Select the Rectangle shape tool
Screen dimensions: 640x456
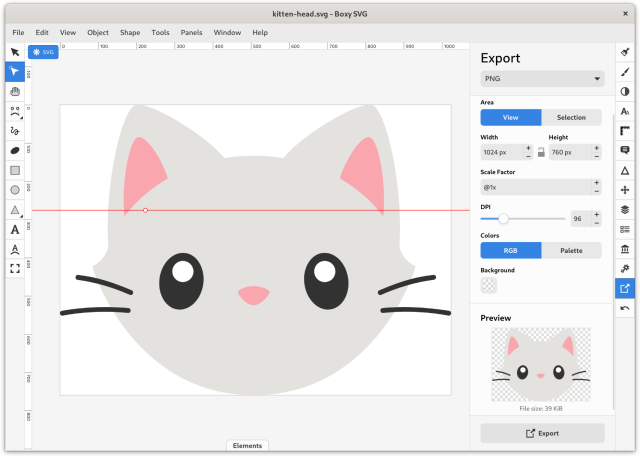(15, 170)
